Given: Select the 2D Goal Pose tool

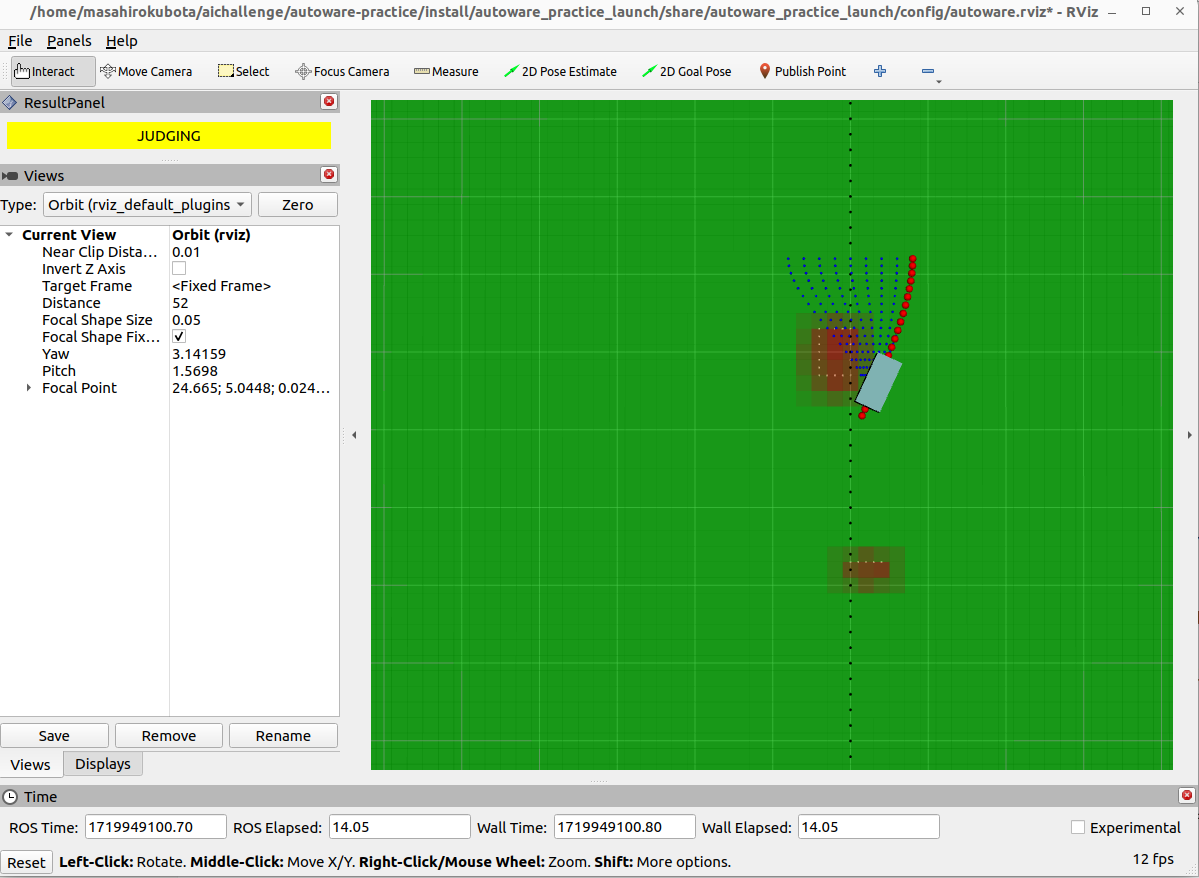Looking at the screenshot, I should [x=686, y=71].
